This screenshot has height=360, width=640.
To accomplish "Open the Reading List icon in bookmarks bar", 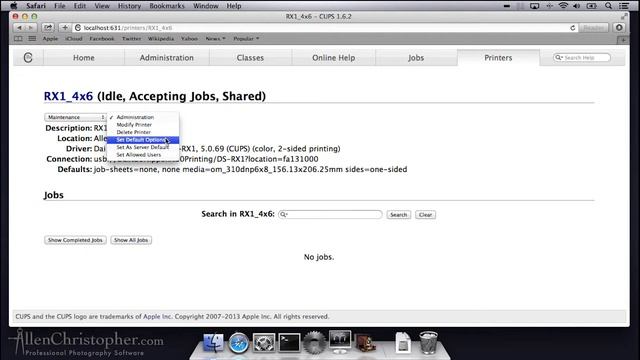I will click(18, 39).
